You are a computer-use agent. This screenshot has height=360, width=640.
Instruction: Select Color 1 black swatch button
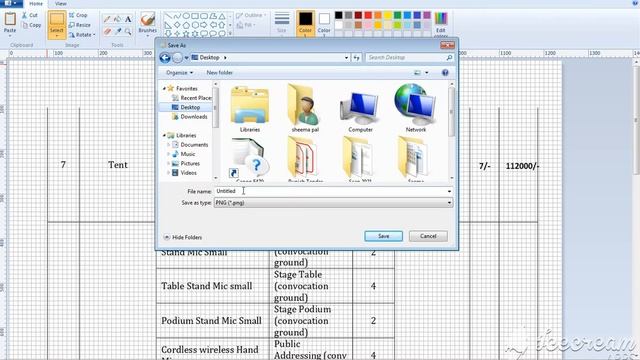305,23
